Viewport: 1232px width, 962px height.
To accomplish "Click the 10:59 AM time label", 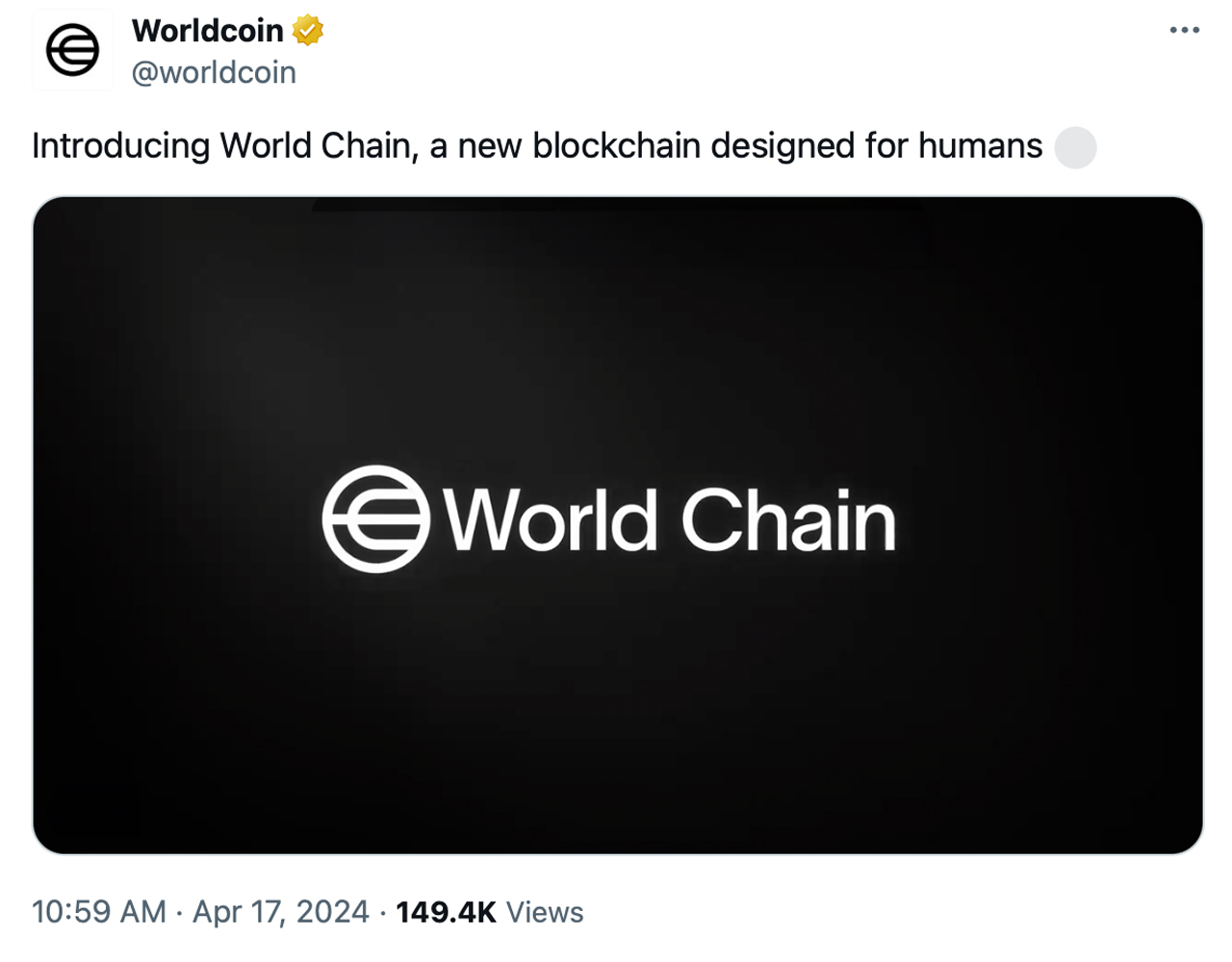I will click(x=100, y=911).
